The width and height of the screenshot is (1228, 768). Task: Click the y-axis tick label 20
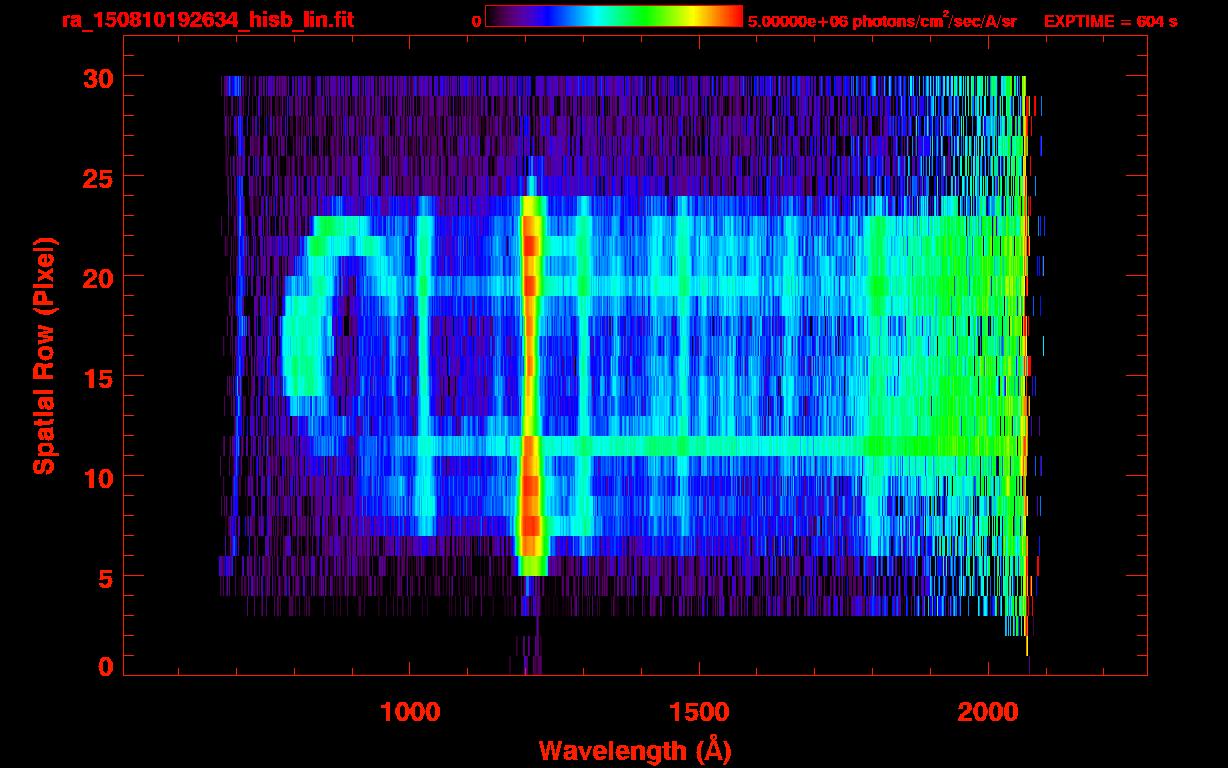pos(97,277)
